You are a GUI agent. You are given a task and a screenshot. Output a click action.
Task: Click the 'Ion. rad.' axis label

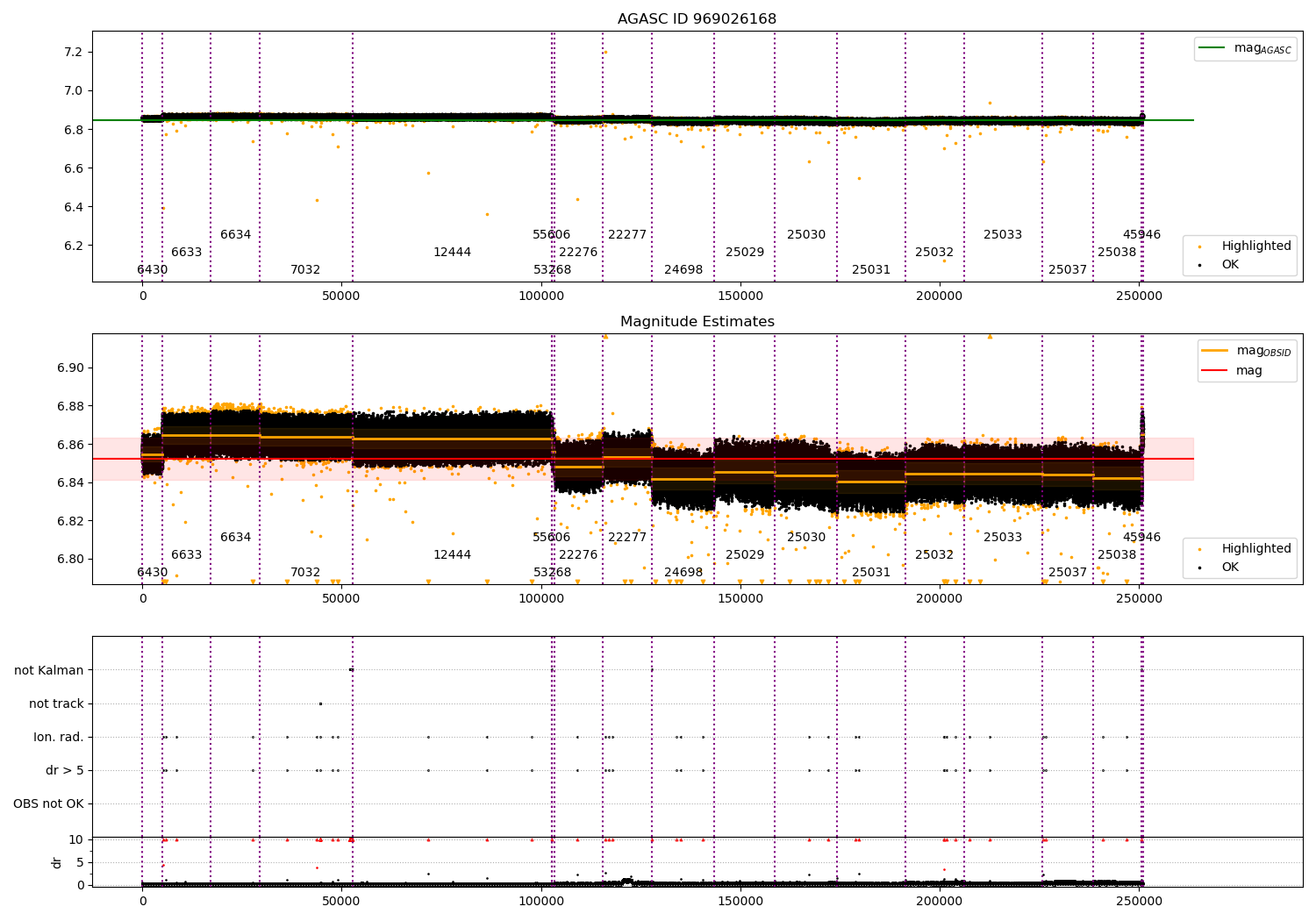59,737
